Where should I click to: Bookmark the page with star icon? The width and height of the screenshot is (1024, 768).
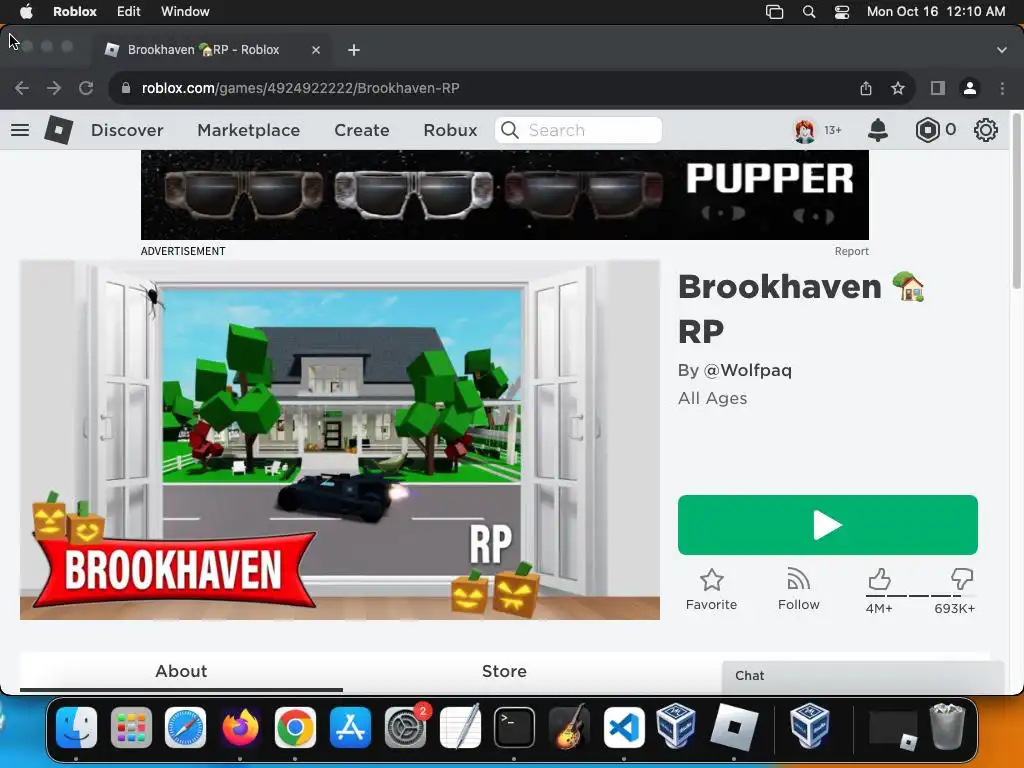point(898,88)
